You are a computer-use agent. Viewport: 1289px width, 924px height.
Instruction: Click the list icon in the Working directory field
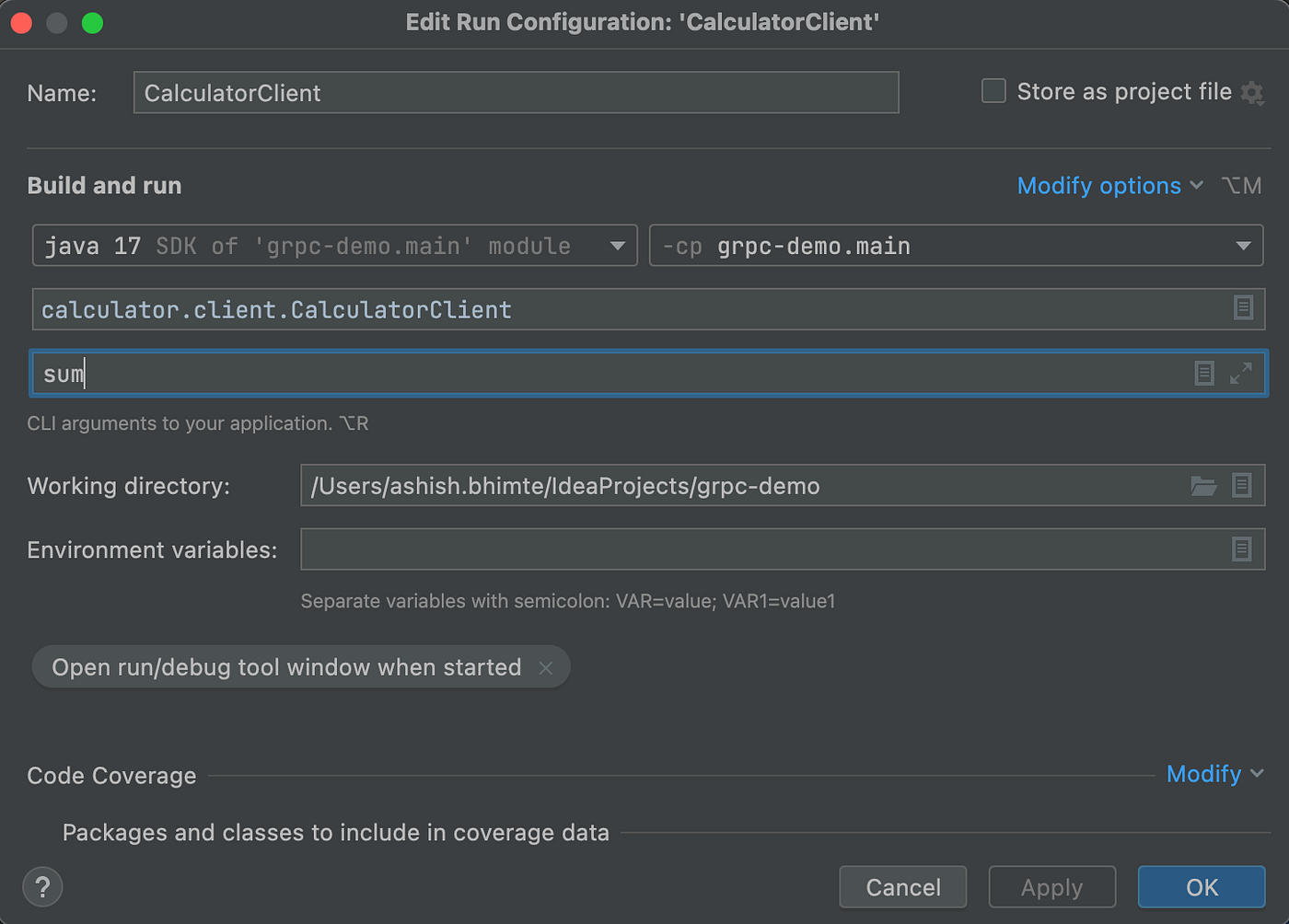click(x=1242, y=485)
